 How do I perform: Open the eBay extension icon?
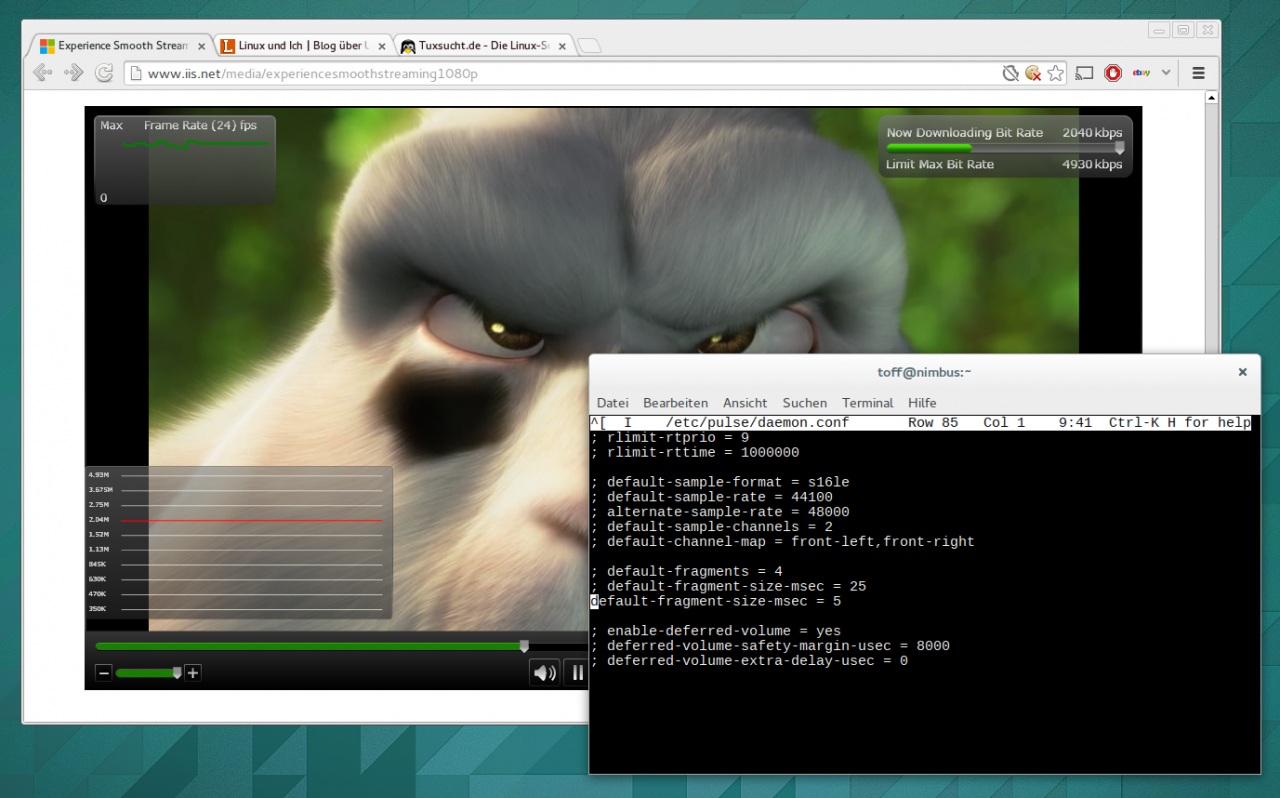(1141, 73)
